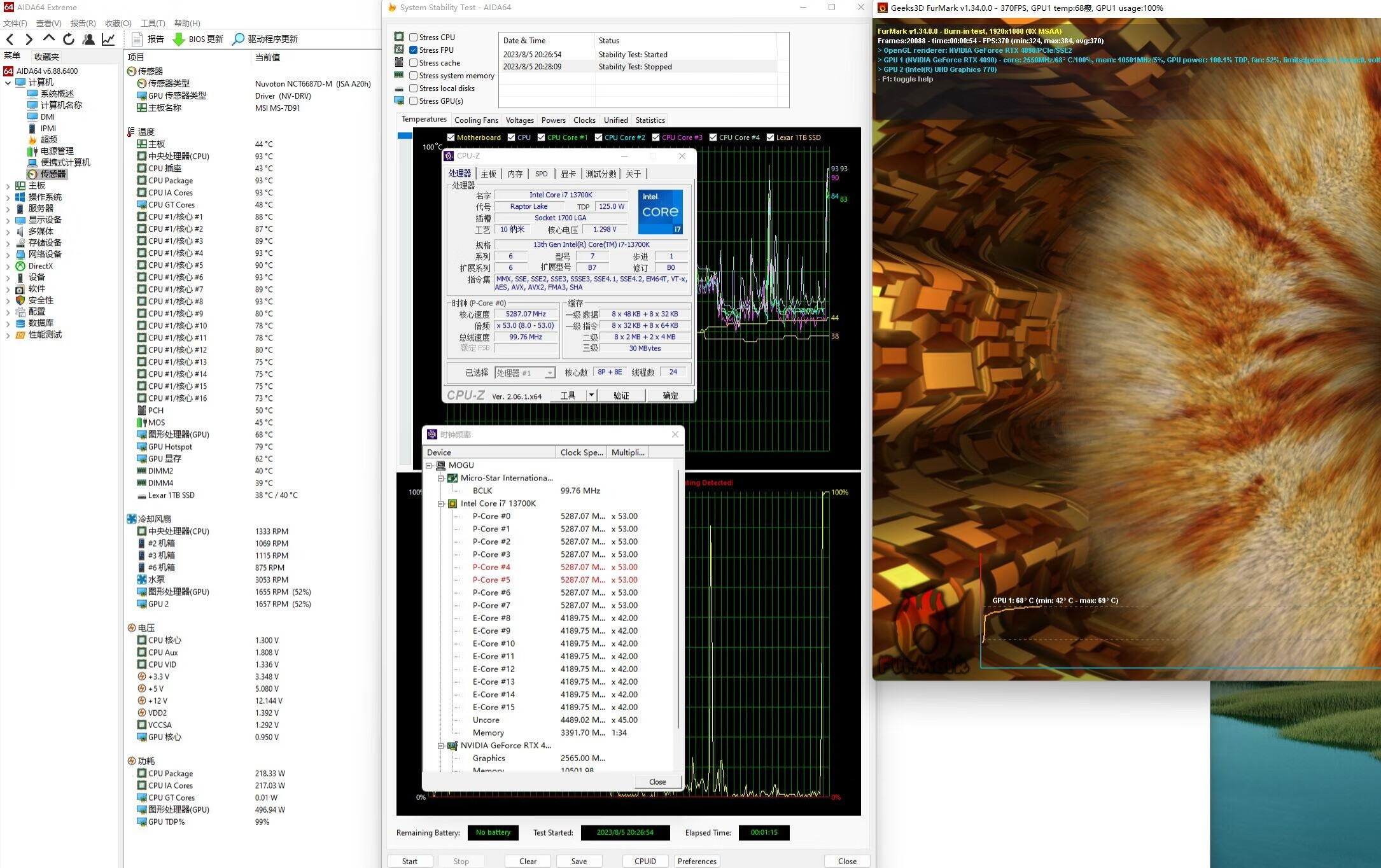The height and width of the screenshot is (868, 1381).
Task: Switch to Cooling Fans tab
Action: (x=476, y=120)
